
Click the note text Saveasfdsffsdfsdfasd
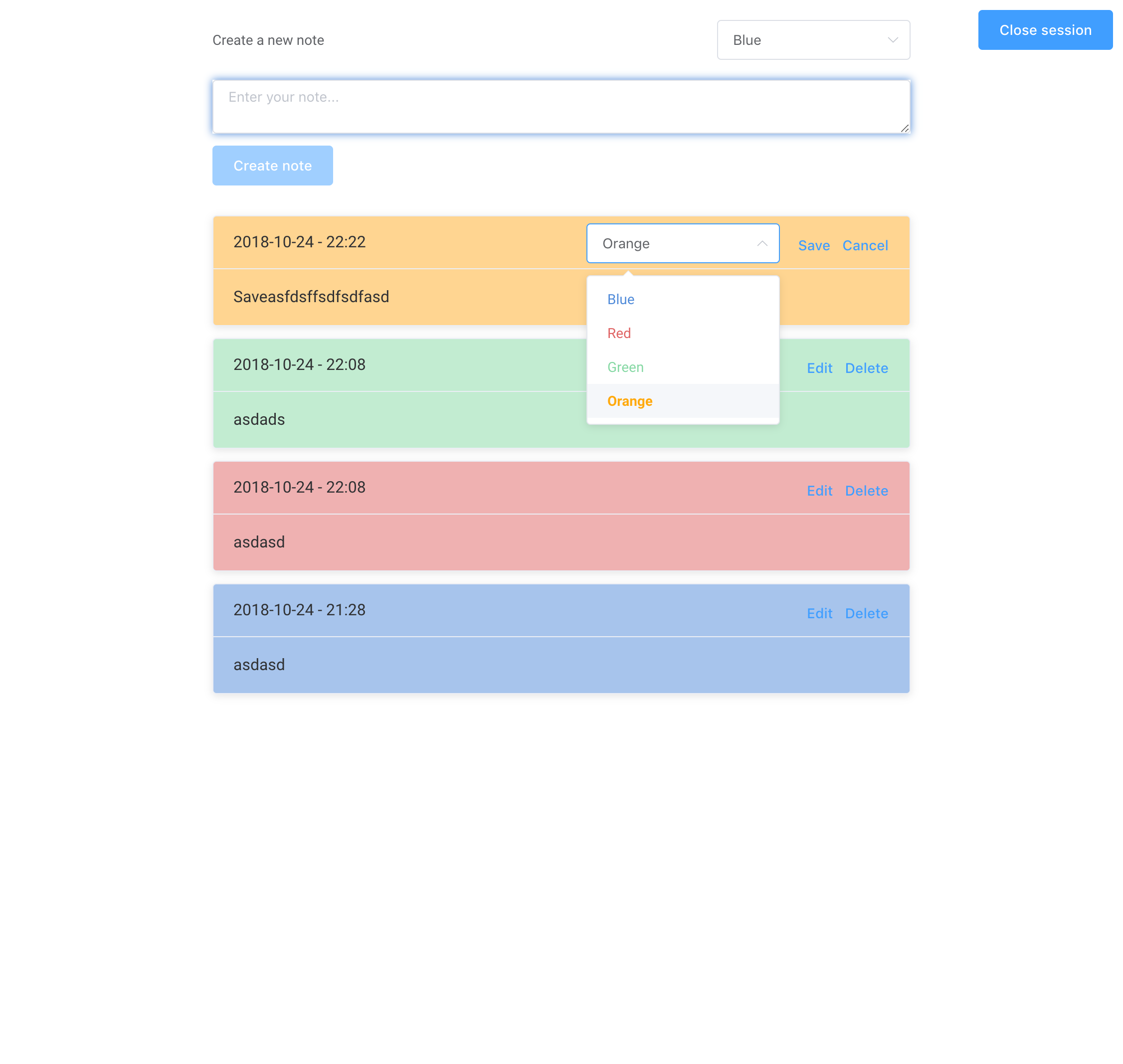(311, 297)
